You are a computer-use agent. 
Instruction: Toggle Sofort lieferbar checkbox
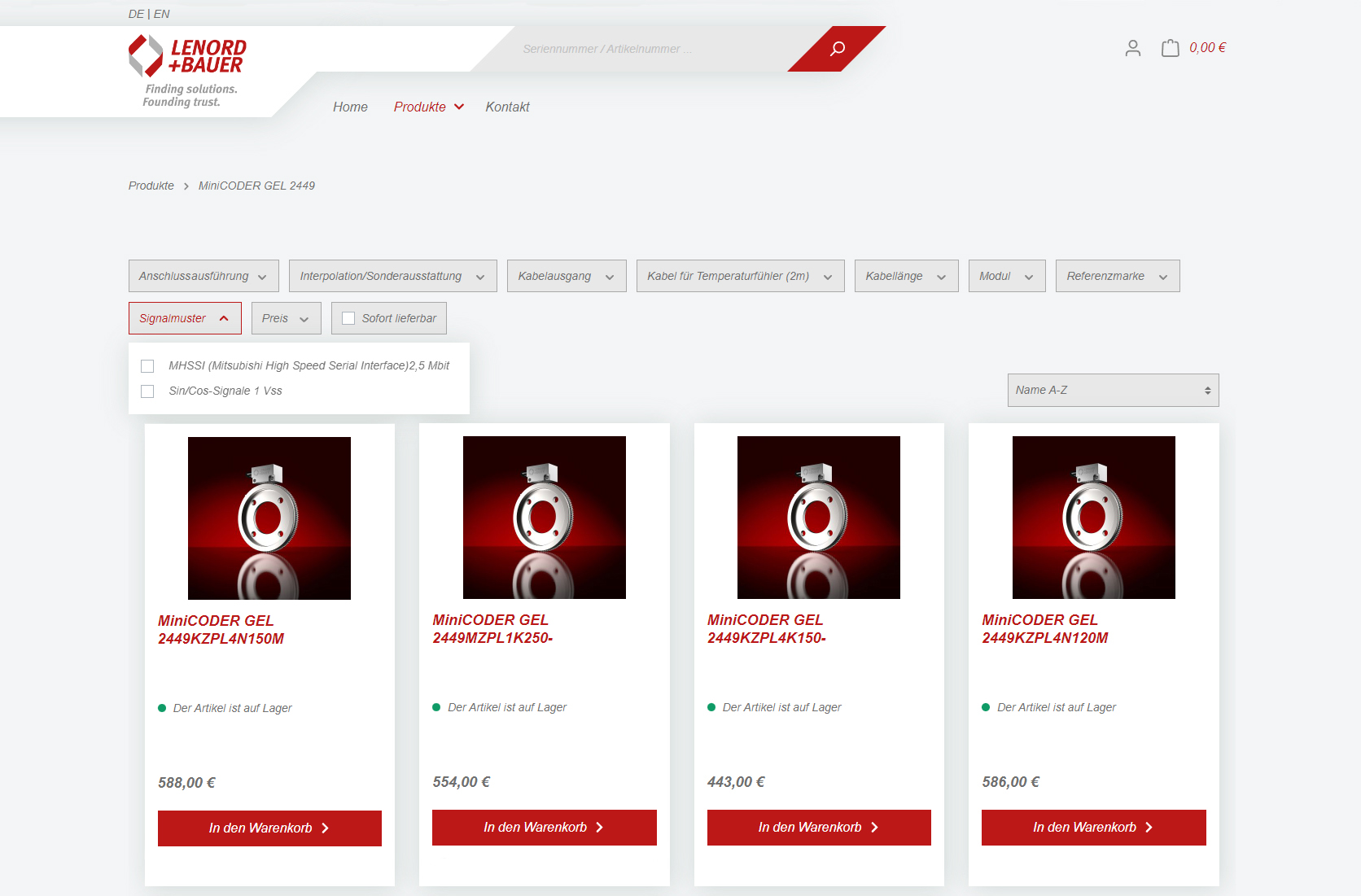(x=348, y=318)
